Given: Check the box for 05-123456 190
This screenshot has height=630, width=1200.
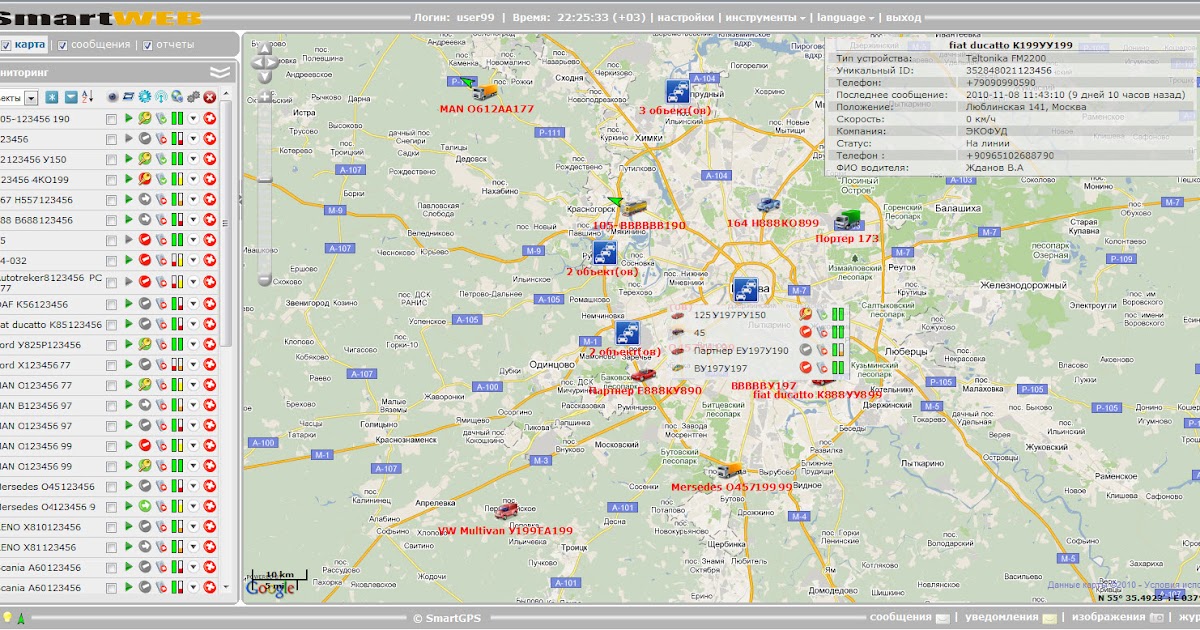Looking at the screenshot, I should (x=111, y=119).
